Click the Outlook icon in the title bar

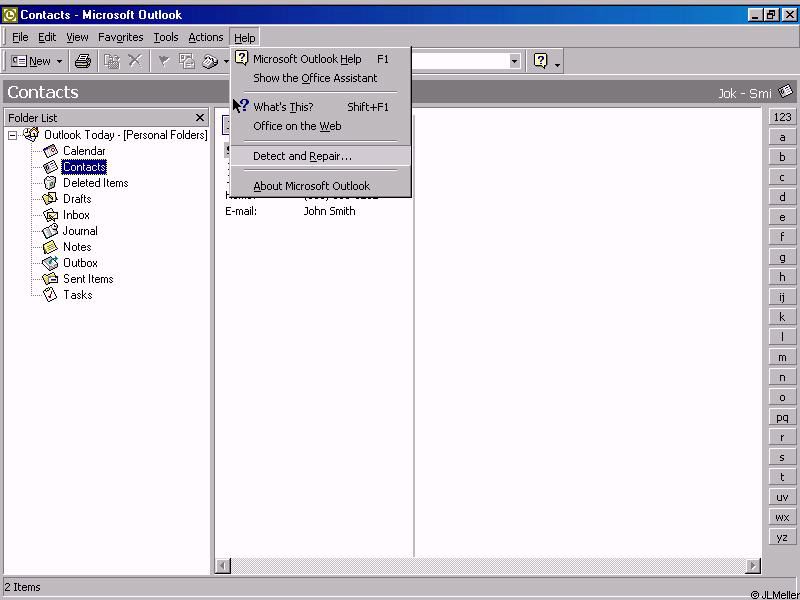click(10, 15)
